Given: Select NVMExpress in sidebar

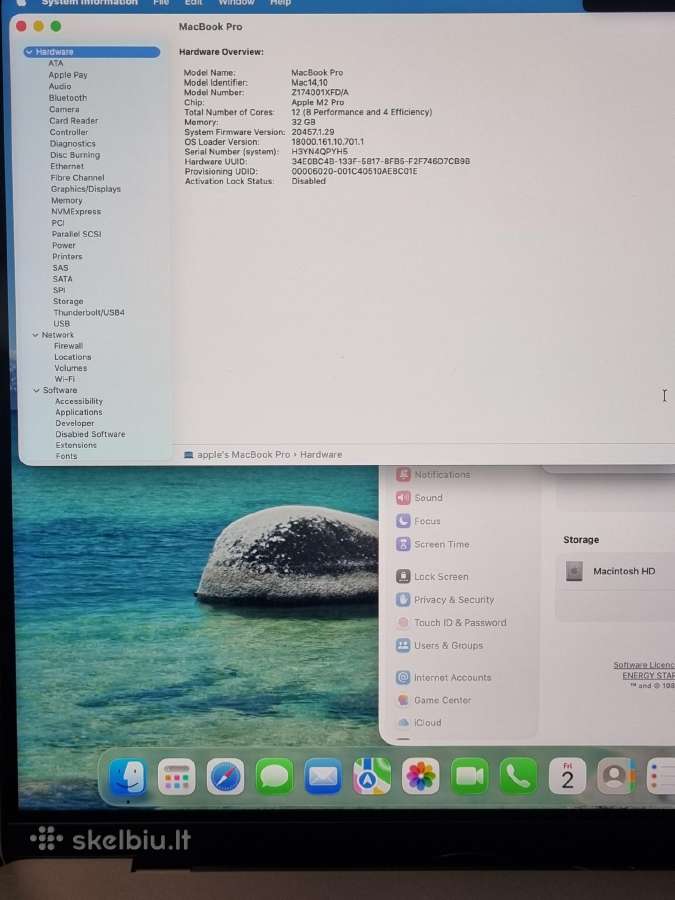Looking at the screenshot, I should point(76,211).
